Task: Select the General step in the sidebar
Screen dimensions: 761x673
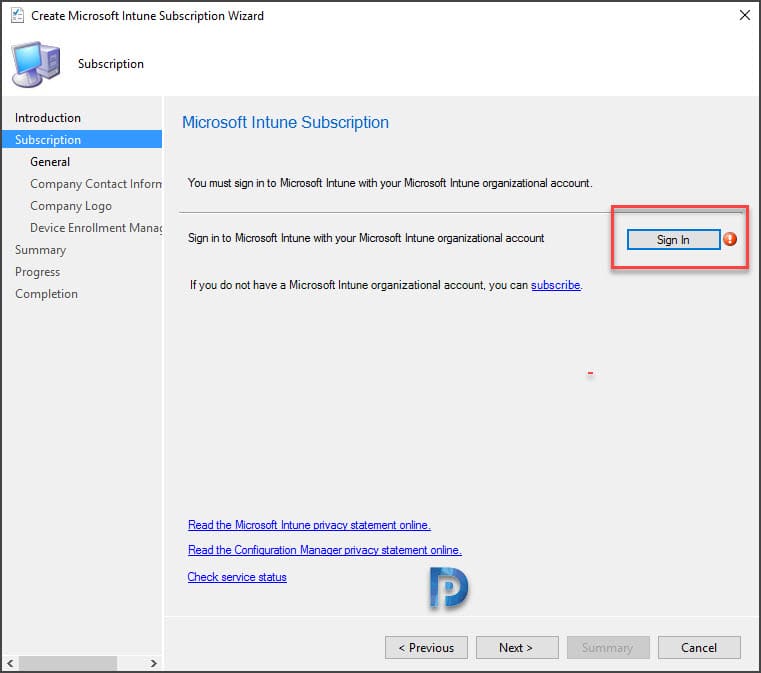Action: tap(50, 162)
